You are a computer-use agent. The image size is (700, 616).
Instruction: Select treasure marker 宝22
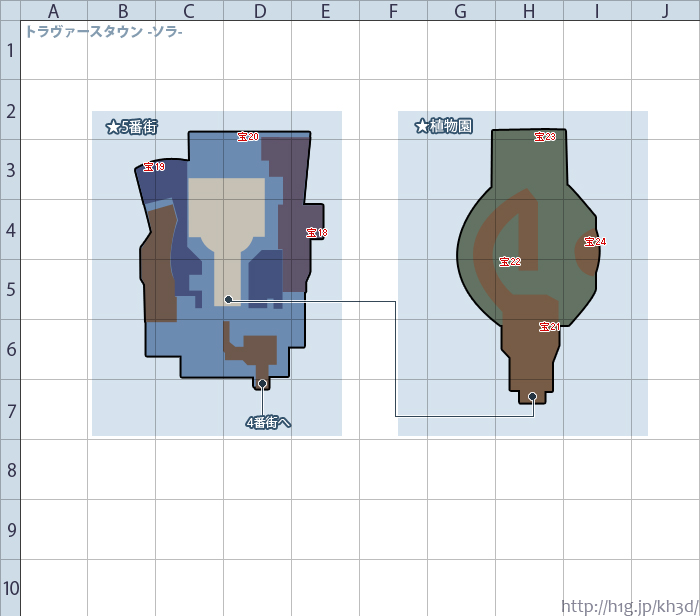pyautogui.click(x=510, y=262)
